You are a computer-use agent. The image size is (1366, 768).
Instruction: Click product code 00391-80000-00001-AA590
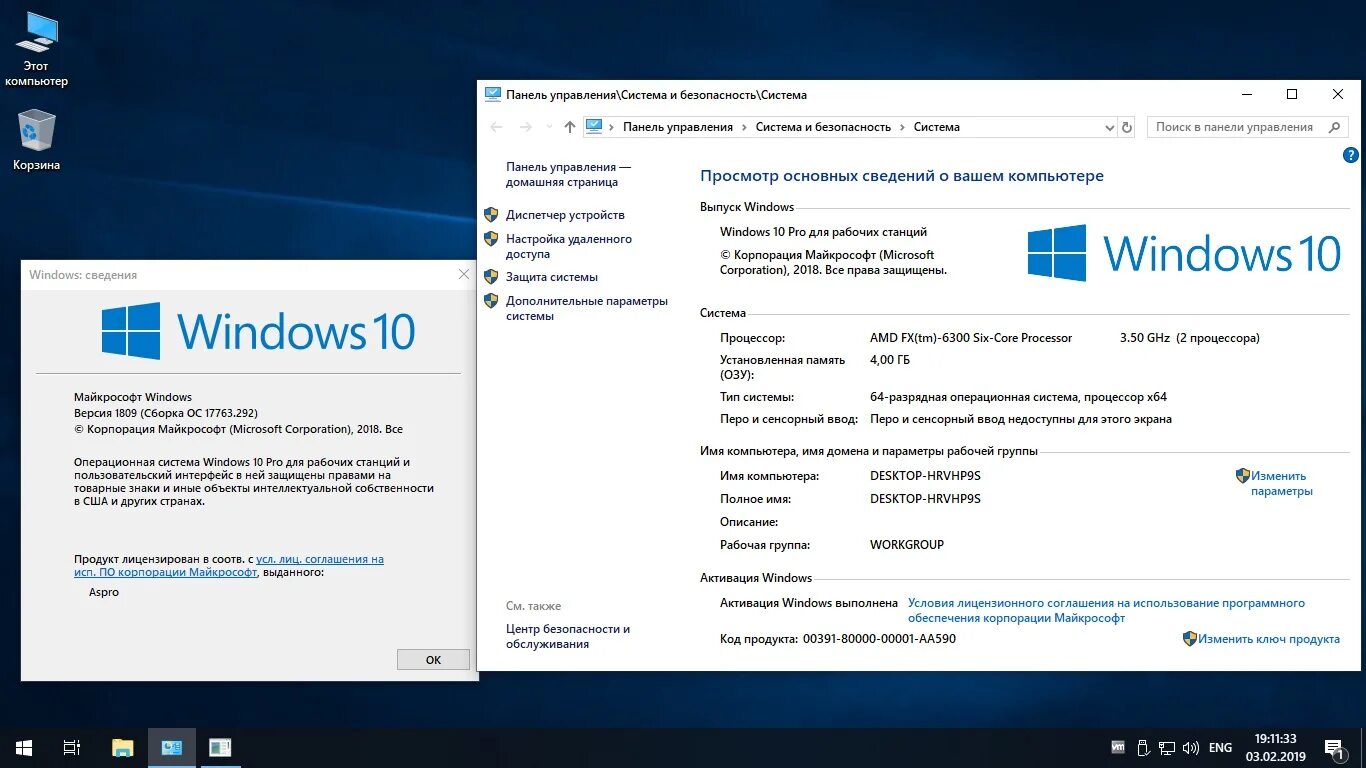[879, 639]
